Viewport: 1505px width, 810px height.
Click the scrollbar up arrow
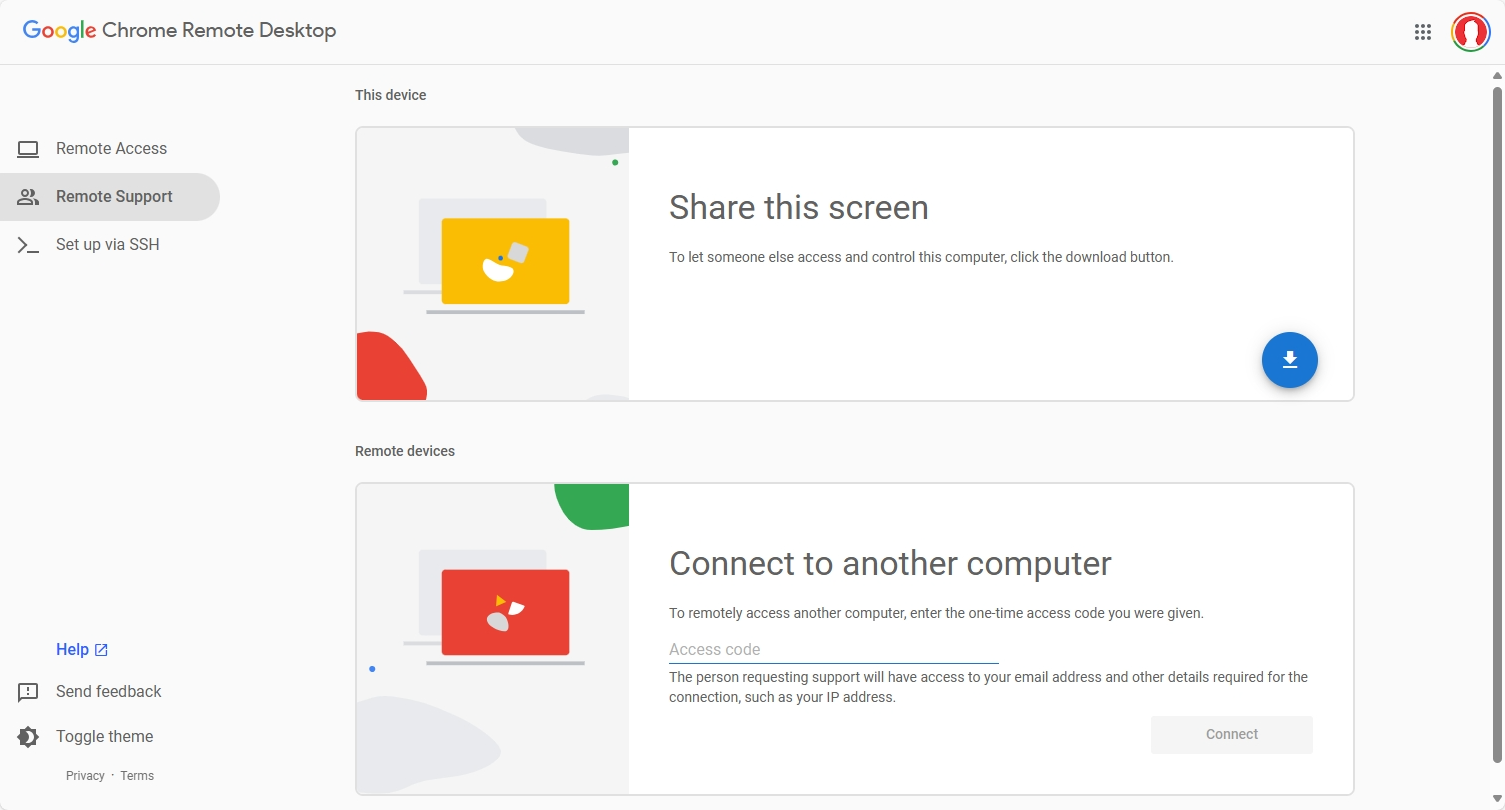(x=1497, y=75)
